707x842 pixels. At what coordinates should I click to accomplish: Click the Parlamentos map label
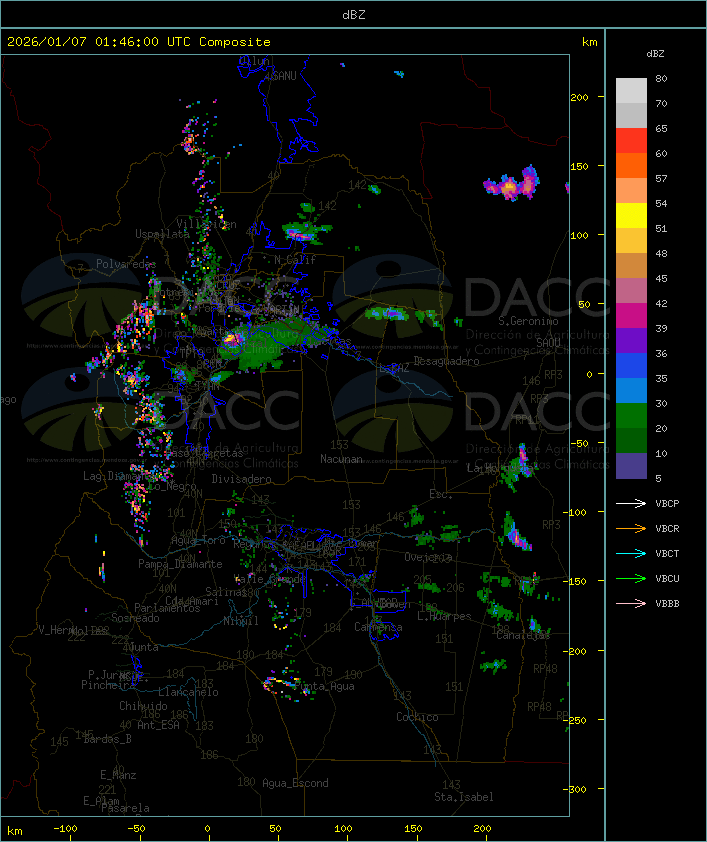(x=167, y=608)
